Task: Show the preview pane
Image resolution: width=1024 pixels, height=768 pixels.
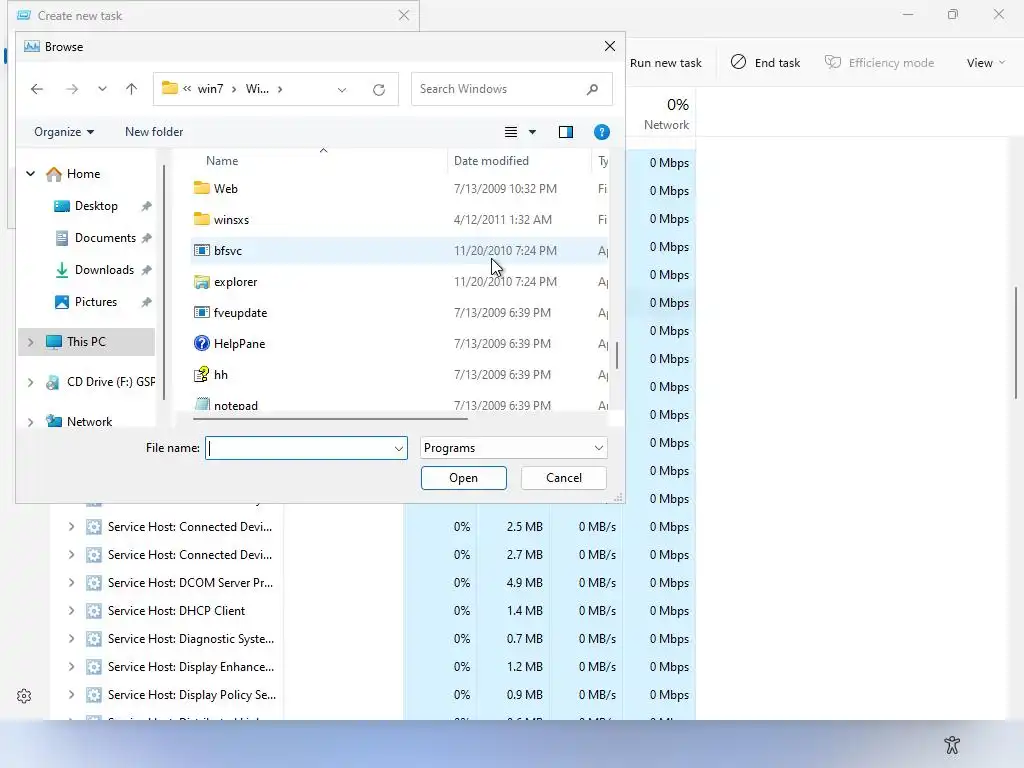Action: point(566,132)
